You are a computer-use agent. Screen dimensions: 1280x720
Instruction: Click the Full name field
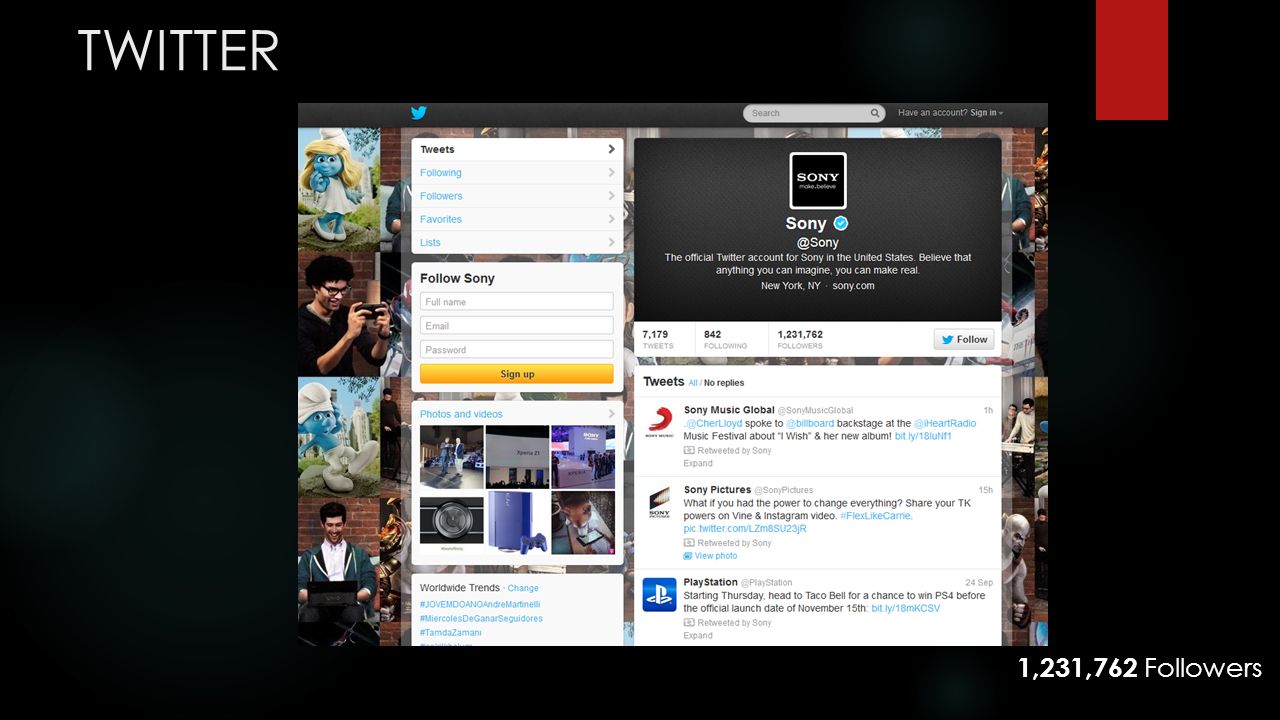(x=516, y=302)
